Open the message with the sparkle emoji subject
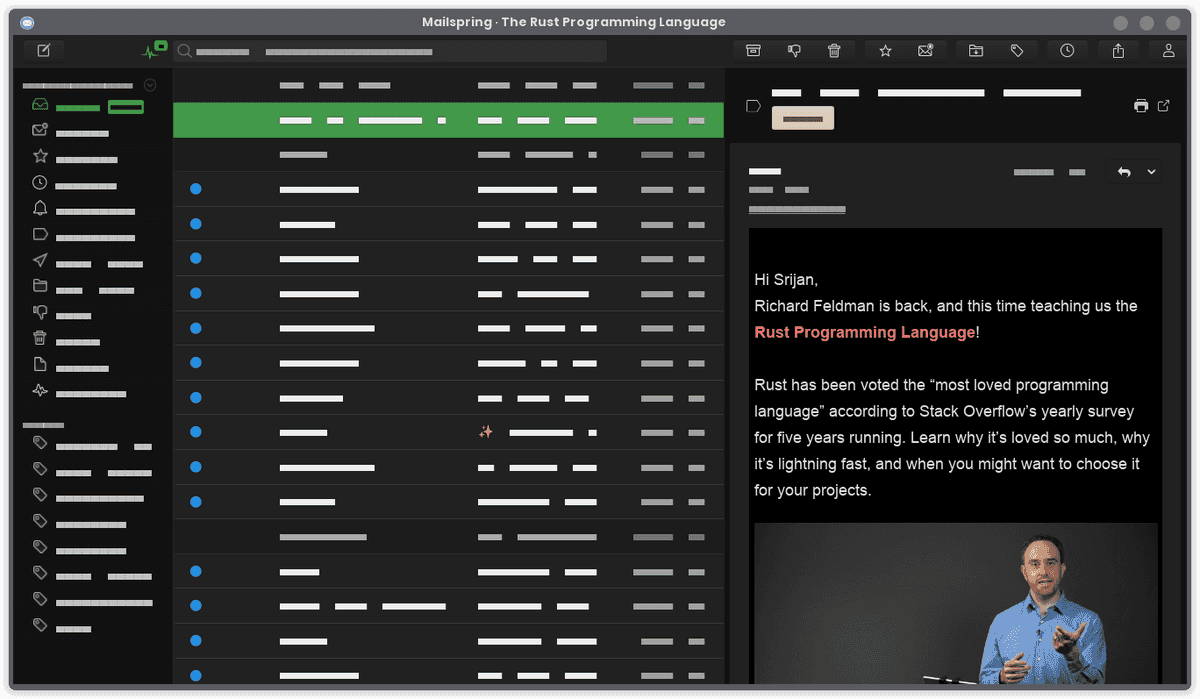 448,432
